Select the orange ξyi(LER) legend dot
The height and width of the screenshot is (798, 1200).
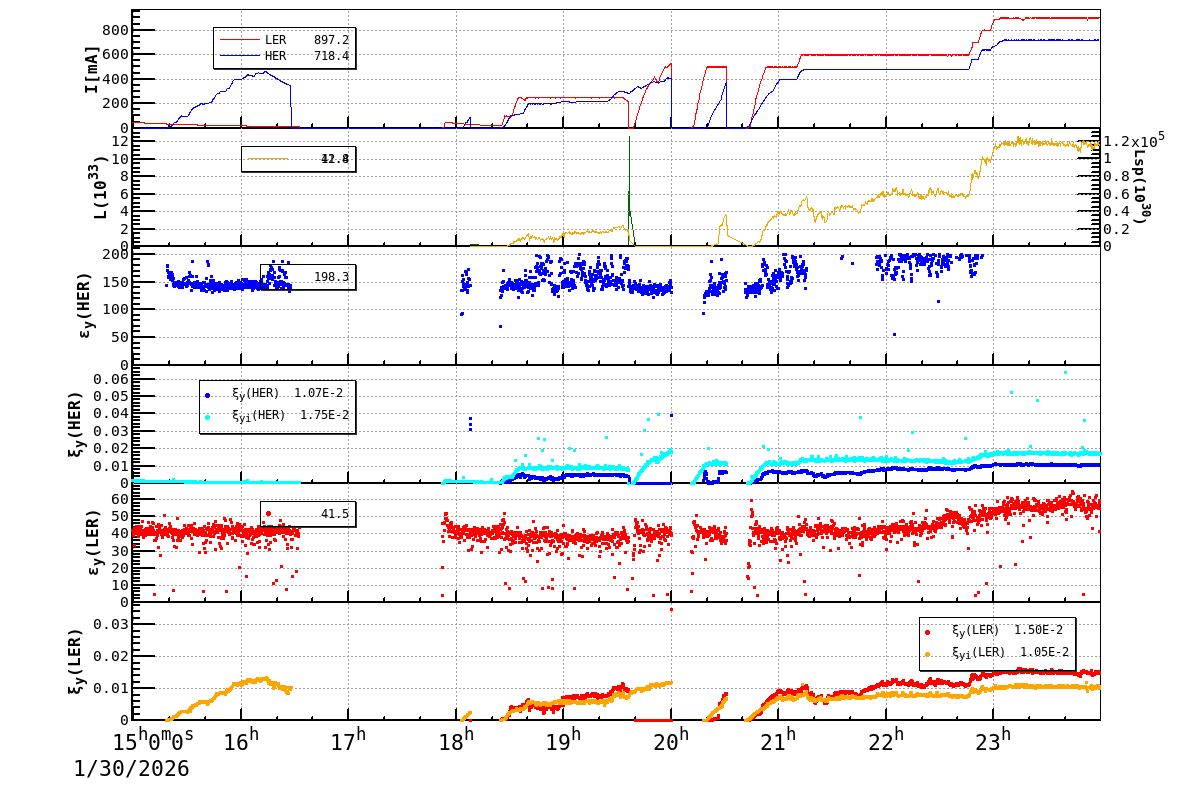click(x=927, y=655)
